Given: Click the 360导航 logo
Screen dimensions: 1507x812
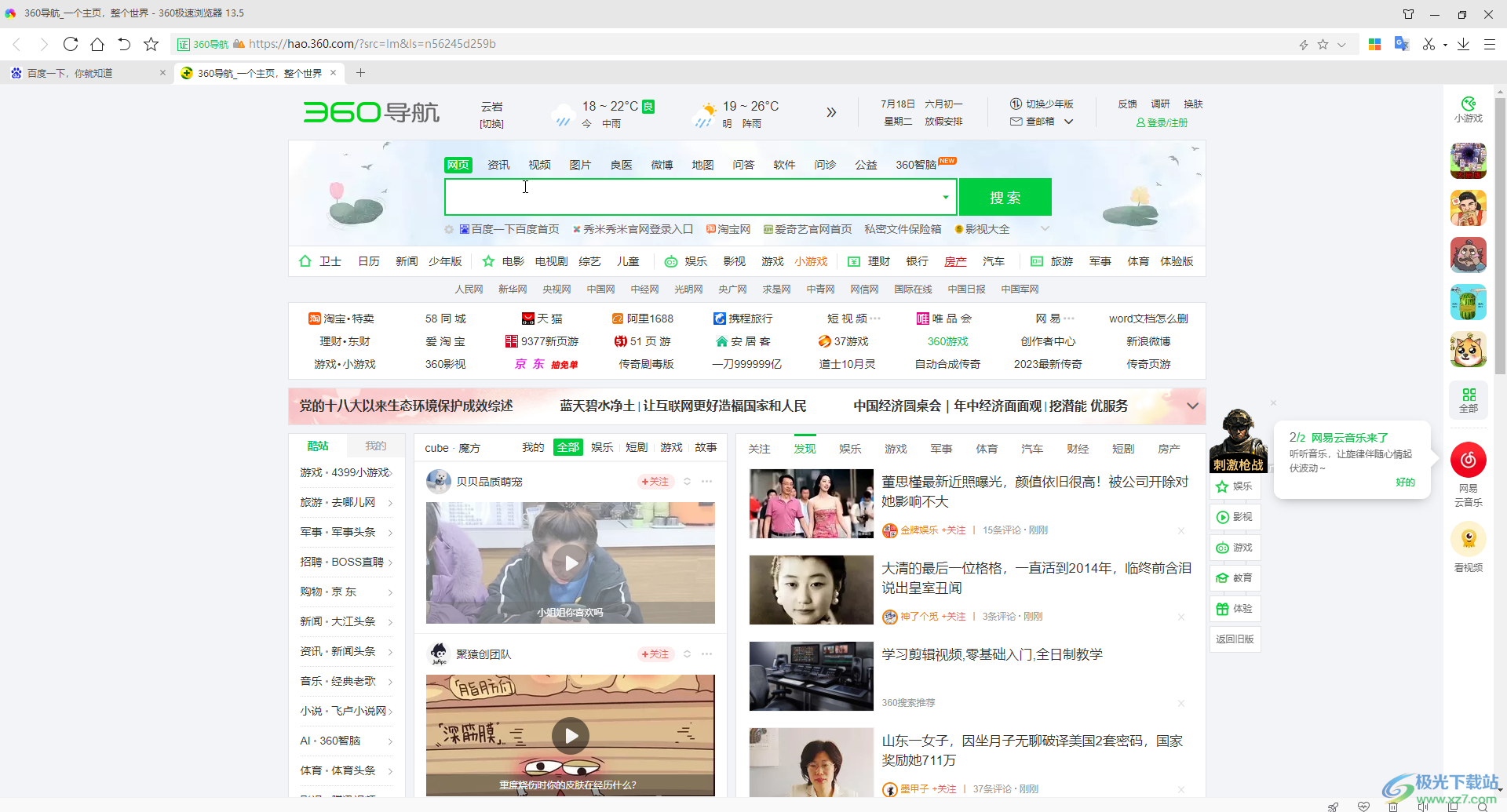Looking at the screenshot, I should tap(371, 112).
